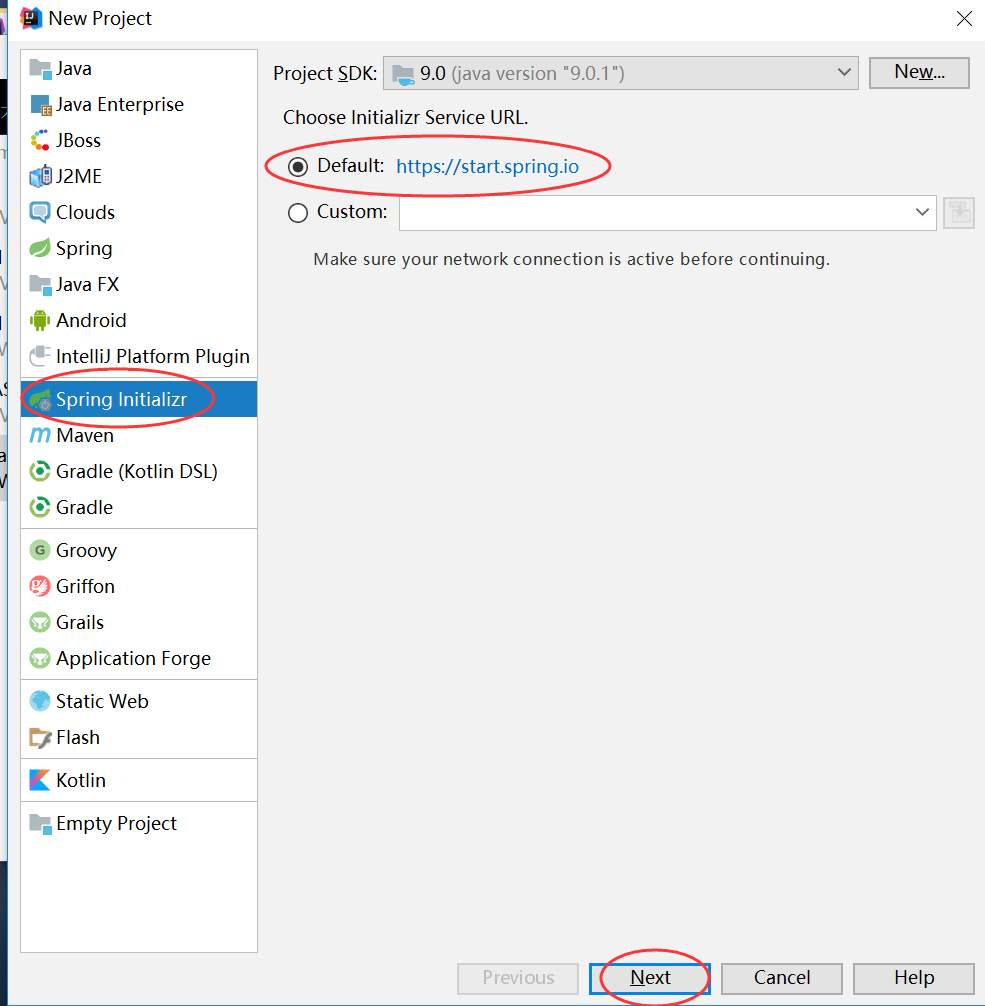
Task: Choose Java Enterprise project type label
Action: (x=120, y=105)
